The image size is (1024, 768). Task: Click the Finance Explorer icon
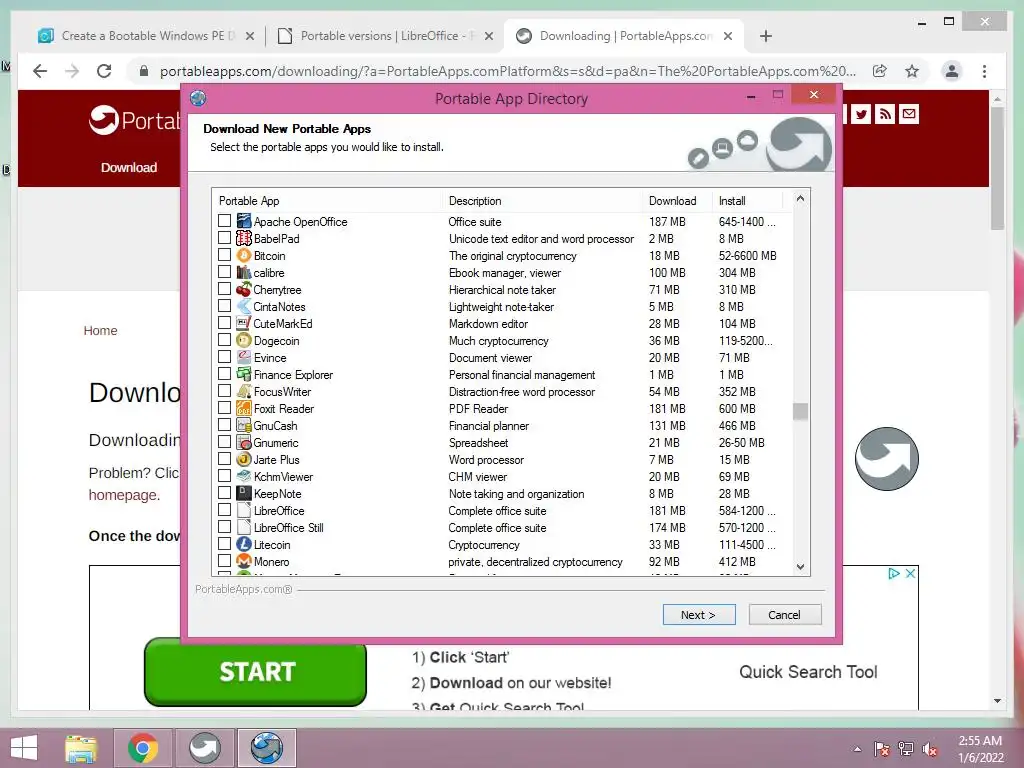[x=244, y=374]
